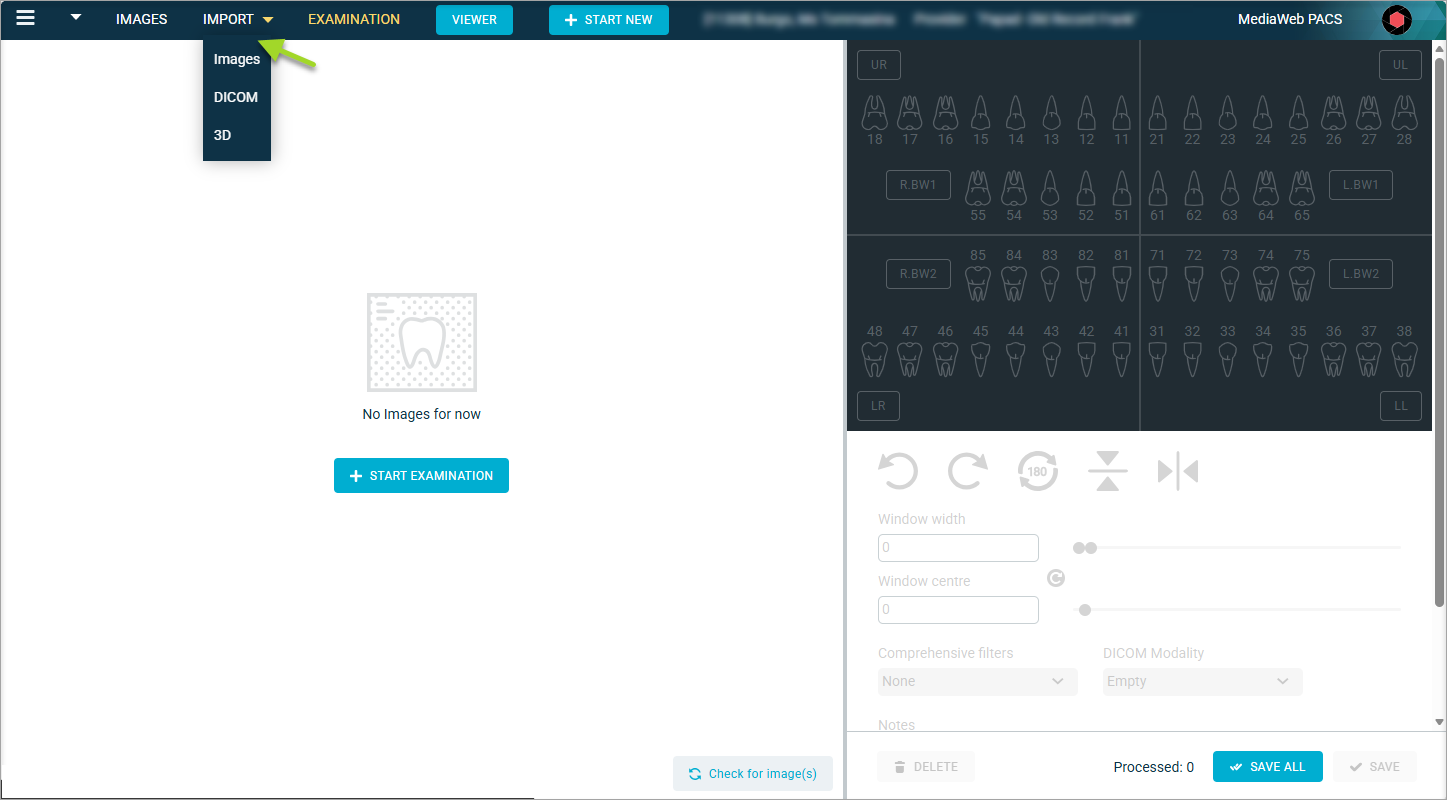Open the hamburger menu icon
This screenshot has height=800, width=1447.
26,18
